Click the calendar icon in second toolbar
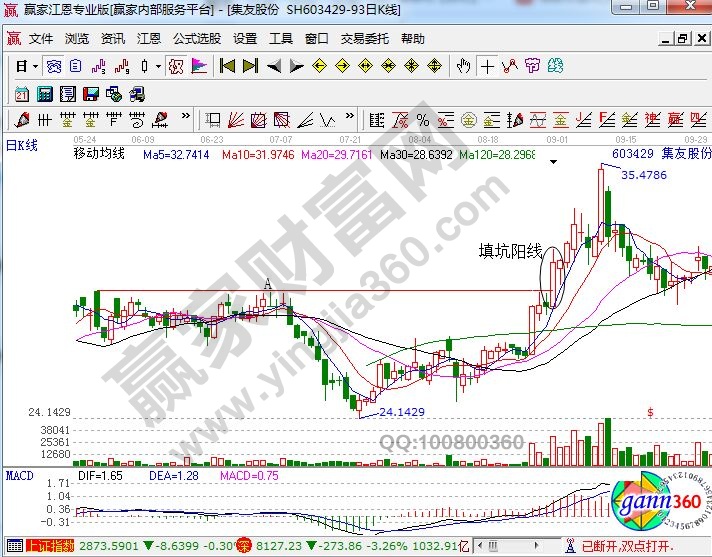Screen dimensions: 712x557 coord(21,94)
